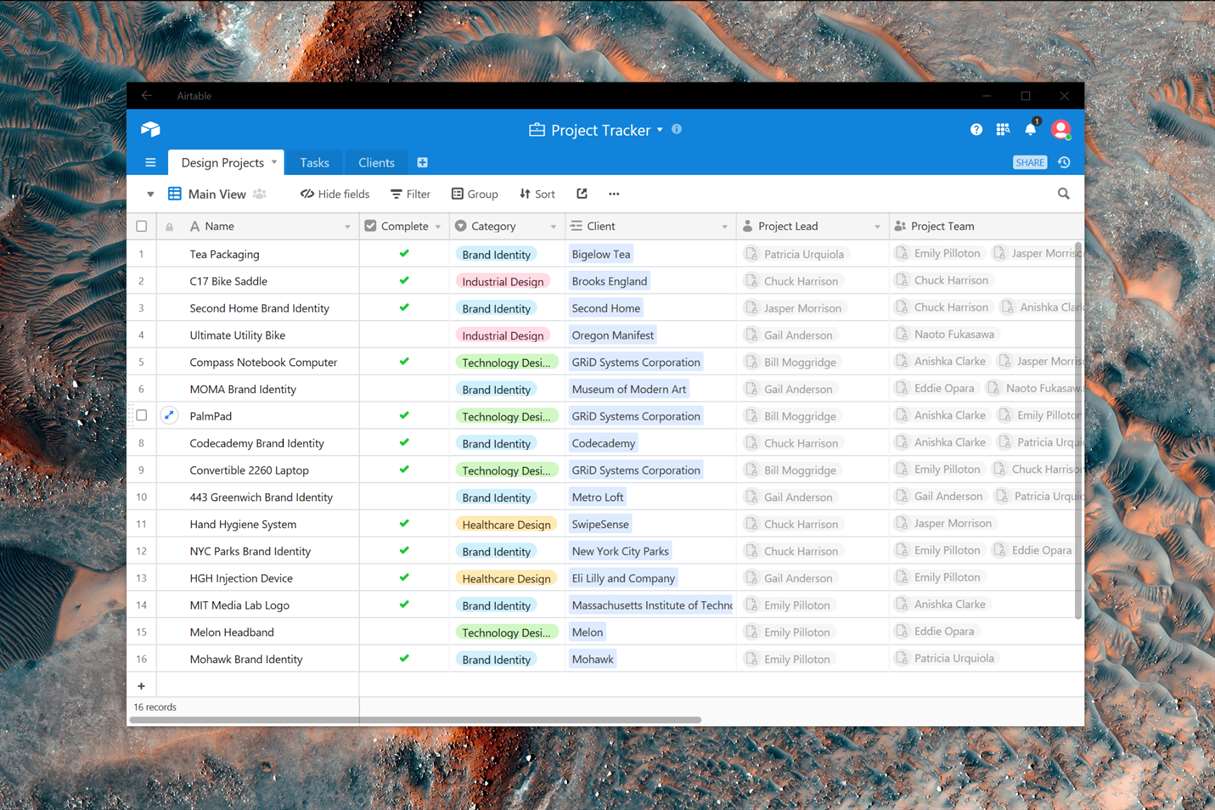Open Project Lead column dropdown arrow
The width and height of the screenshot is (1215, 810).
point(877,227)
